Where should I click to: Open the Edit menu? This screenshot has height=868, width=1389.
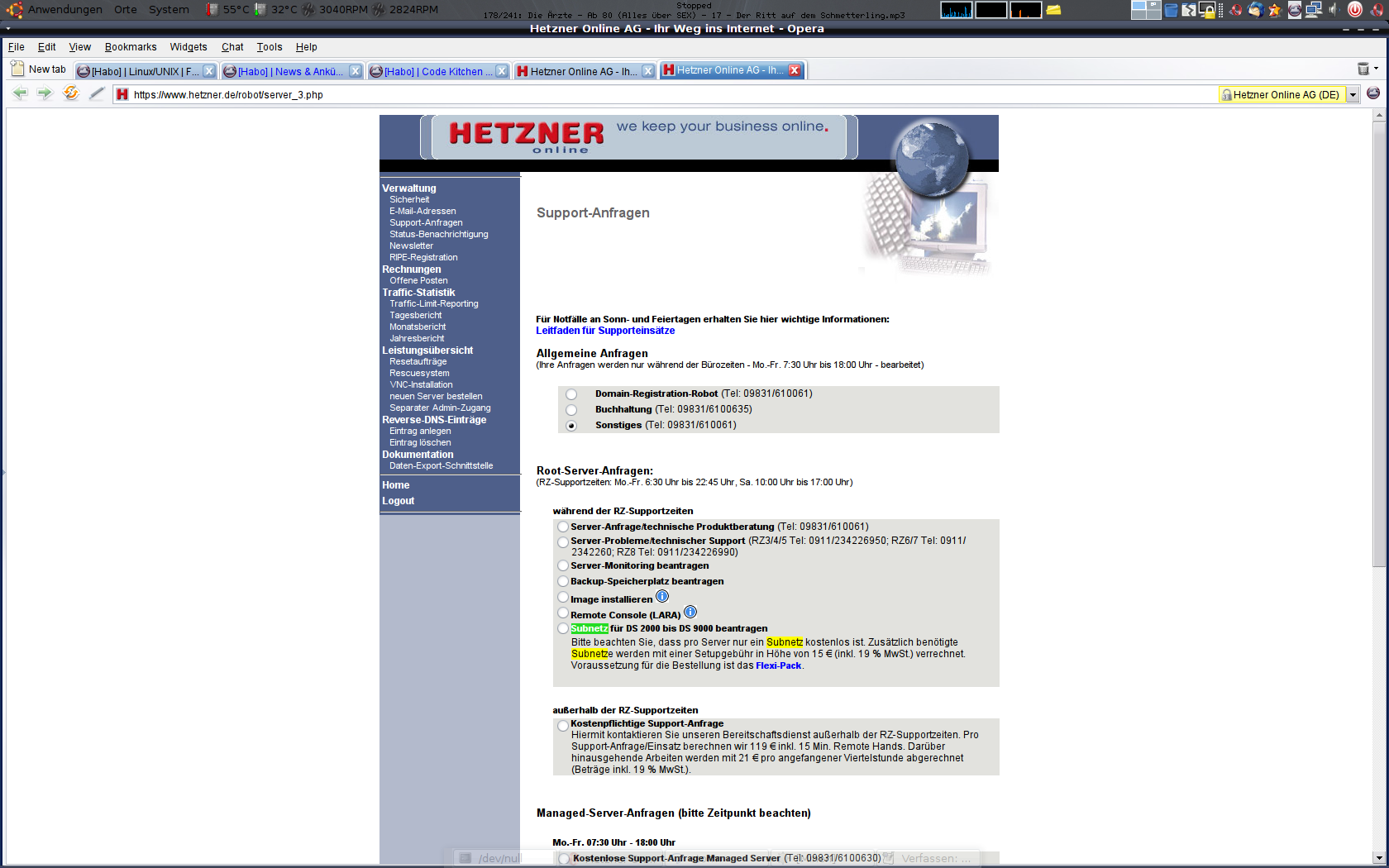point(46,47)
